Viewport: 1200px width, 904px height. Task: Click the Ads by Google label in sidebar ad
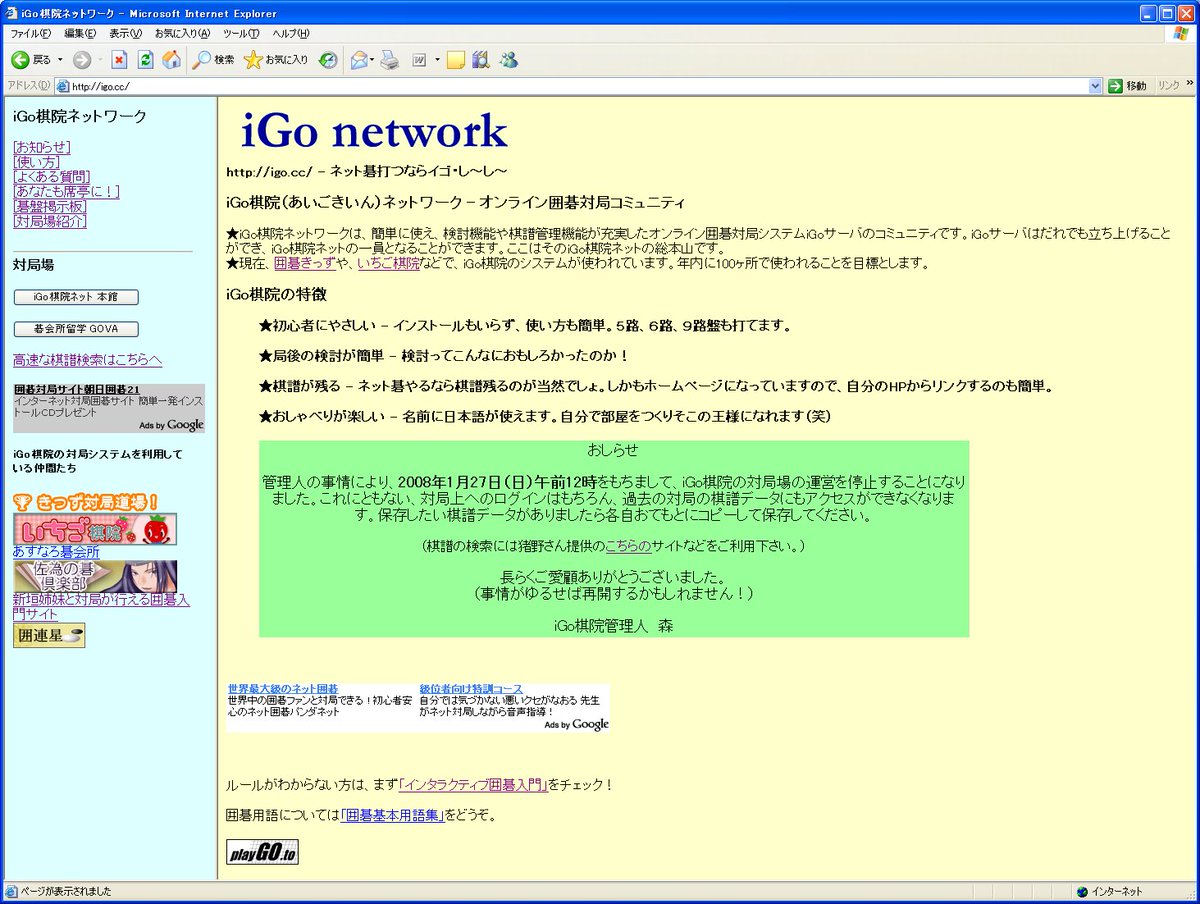172,425
